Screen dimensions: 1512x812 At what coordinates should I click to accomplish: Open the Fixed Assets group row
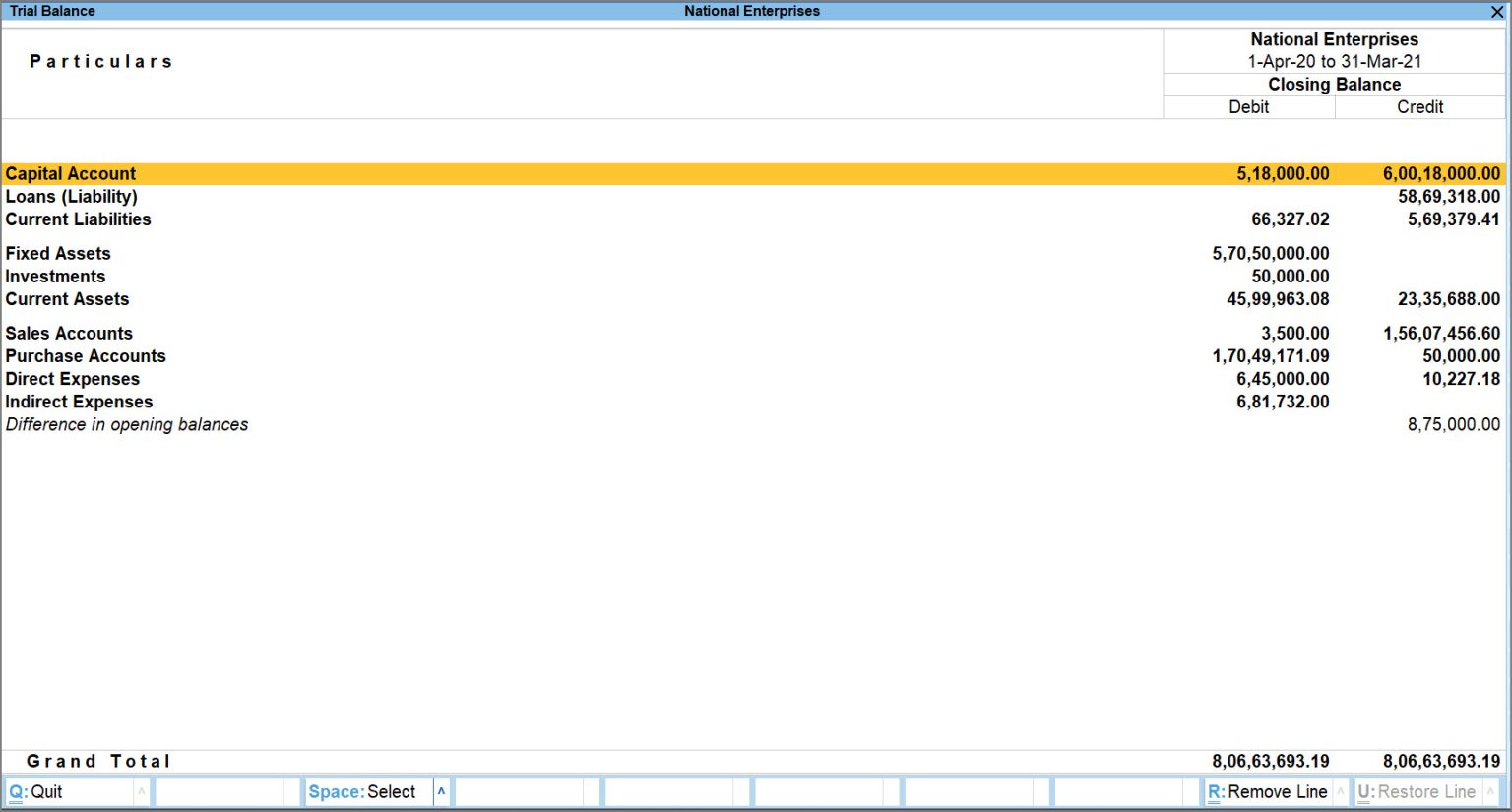point(57,253)
